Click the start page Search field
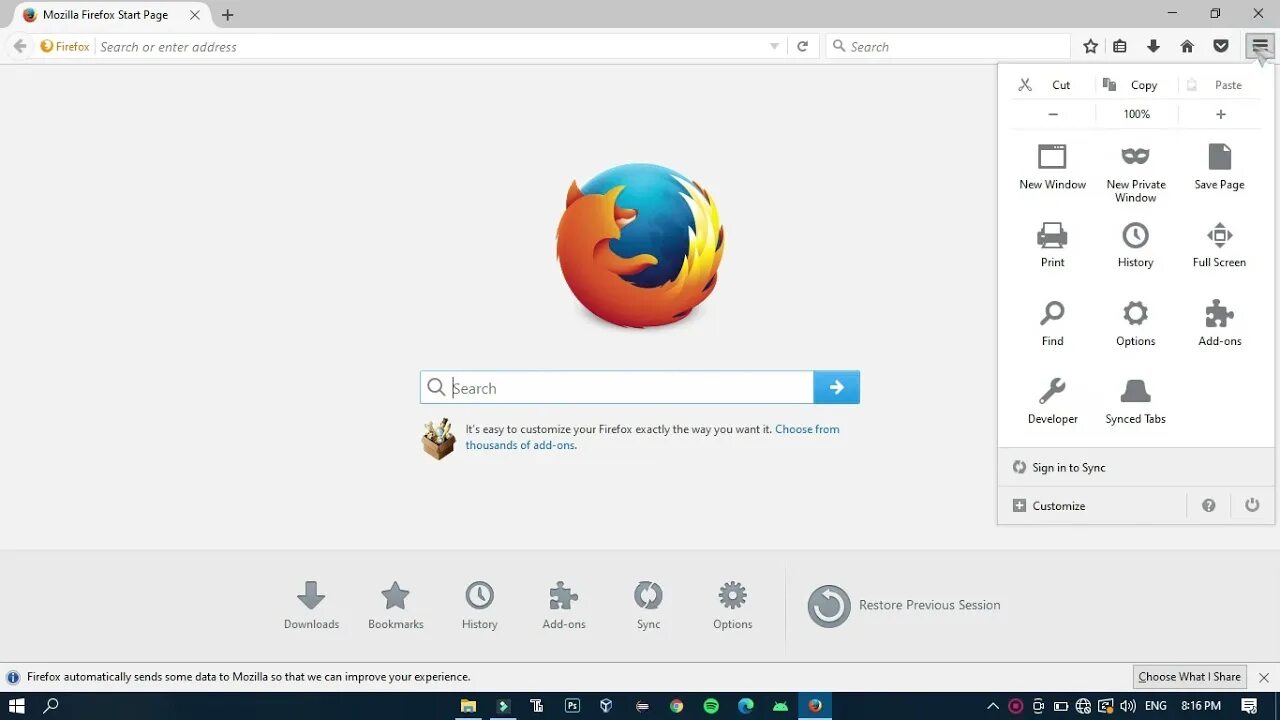 click(617, 388)
